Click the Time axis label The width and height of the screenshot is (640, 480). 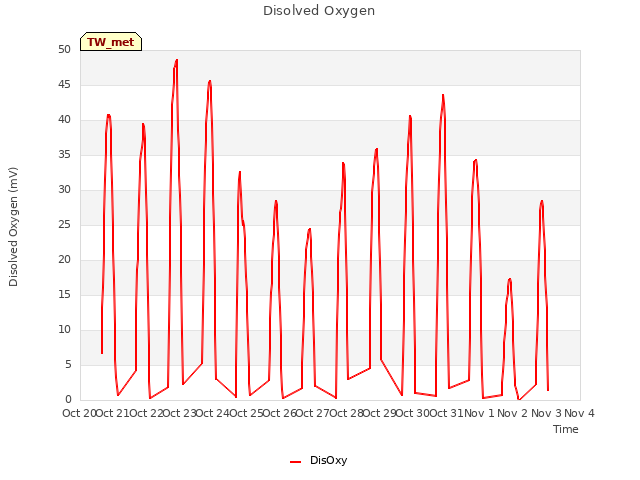tap(565, 429)
